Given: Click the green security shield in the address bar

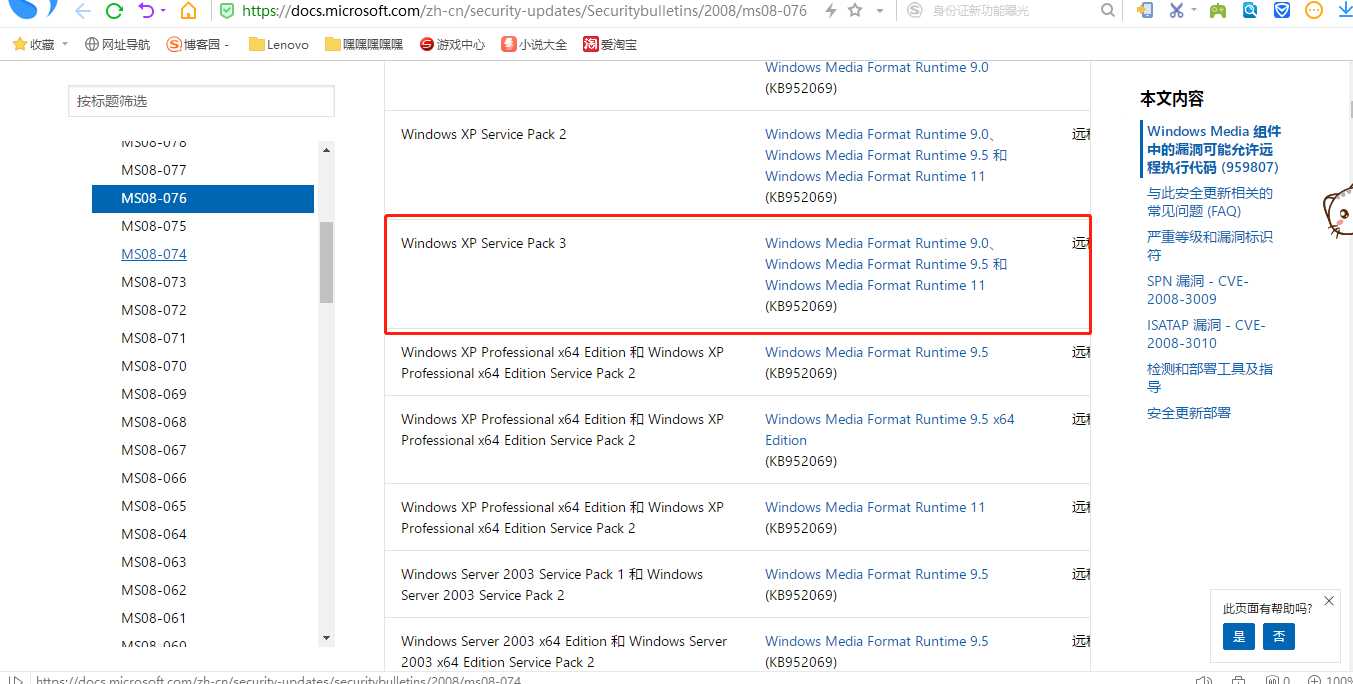Looking at the screenshot, I should (227, 11).
